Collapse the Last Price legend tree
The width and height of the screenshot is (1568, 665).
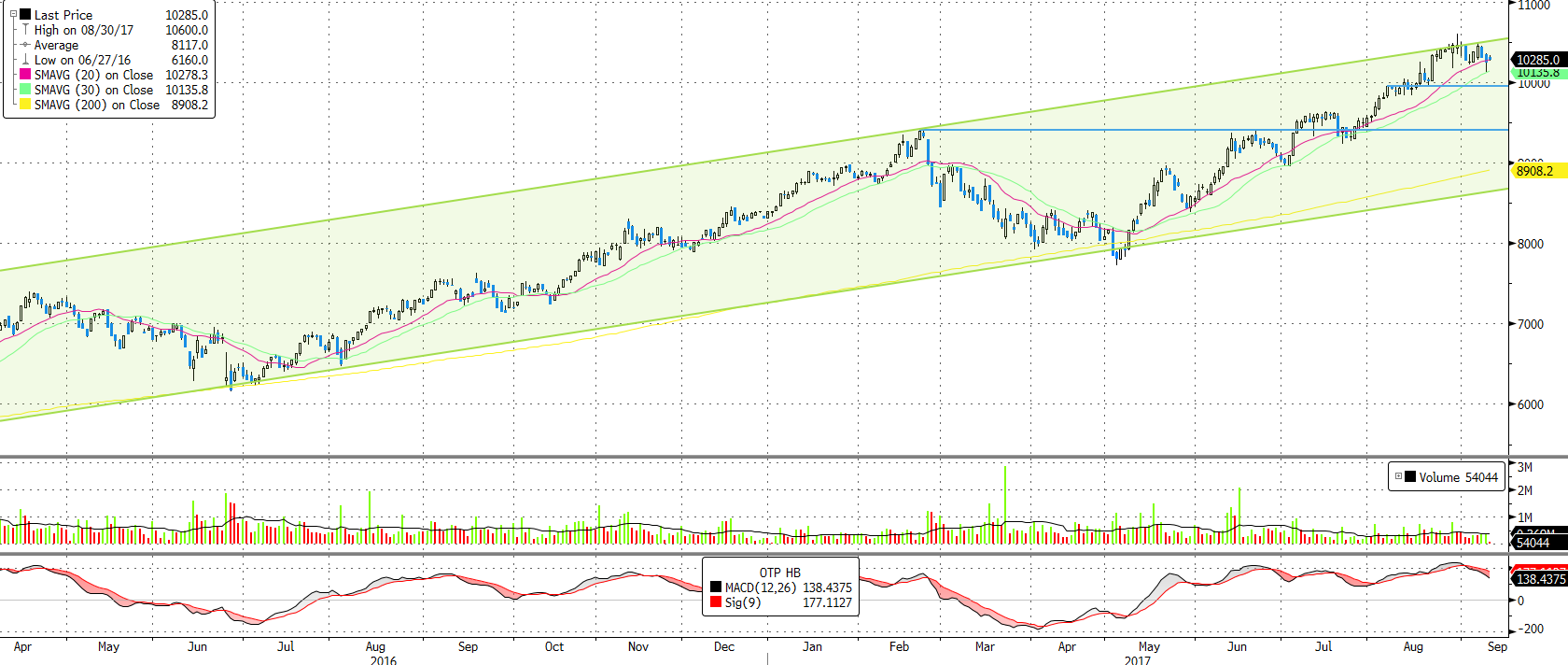[x=13, y=15]
